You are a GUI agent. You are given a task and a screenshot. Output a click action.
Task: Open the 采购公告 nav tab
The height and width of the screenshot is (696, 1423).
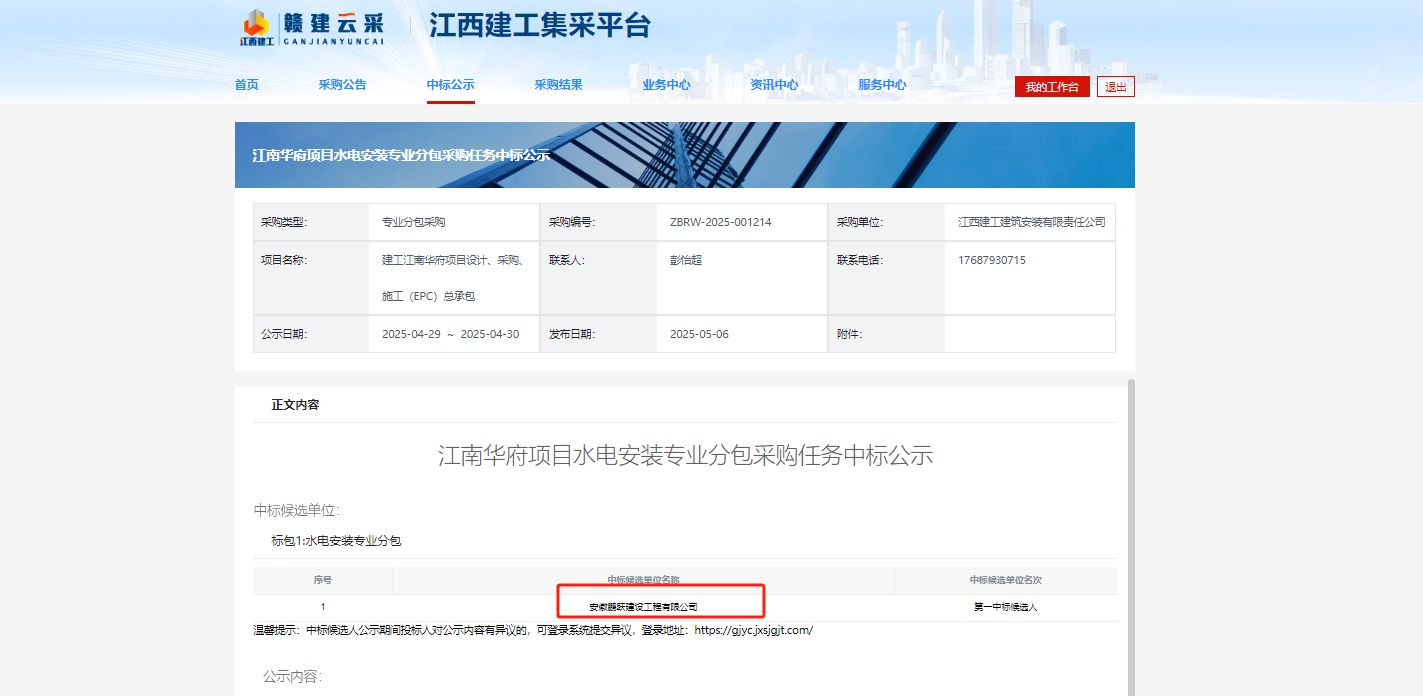coord(343,85)
